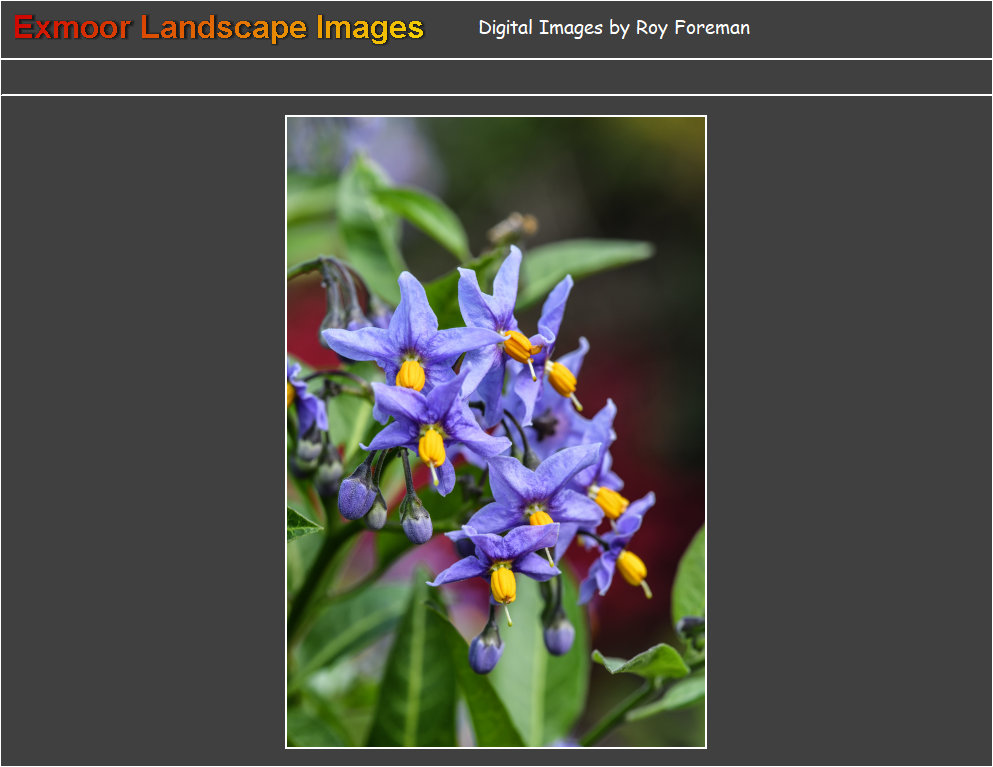Click the purple flower photograph

[496, 431]
